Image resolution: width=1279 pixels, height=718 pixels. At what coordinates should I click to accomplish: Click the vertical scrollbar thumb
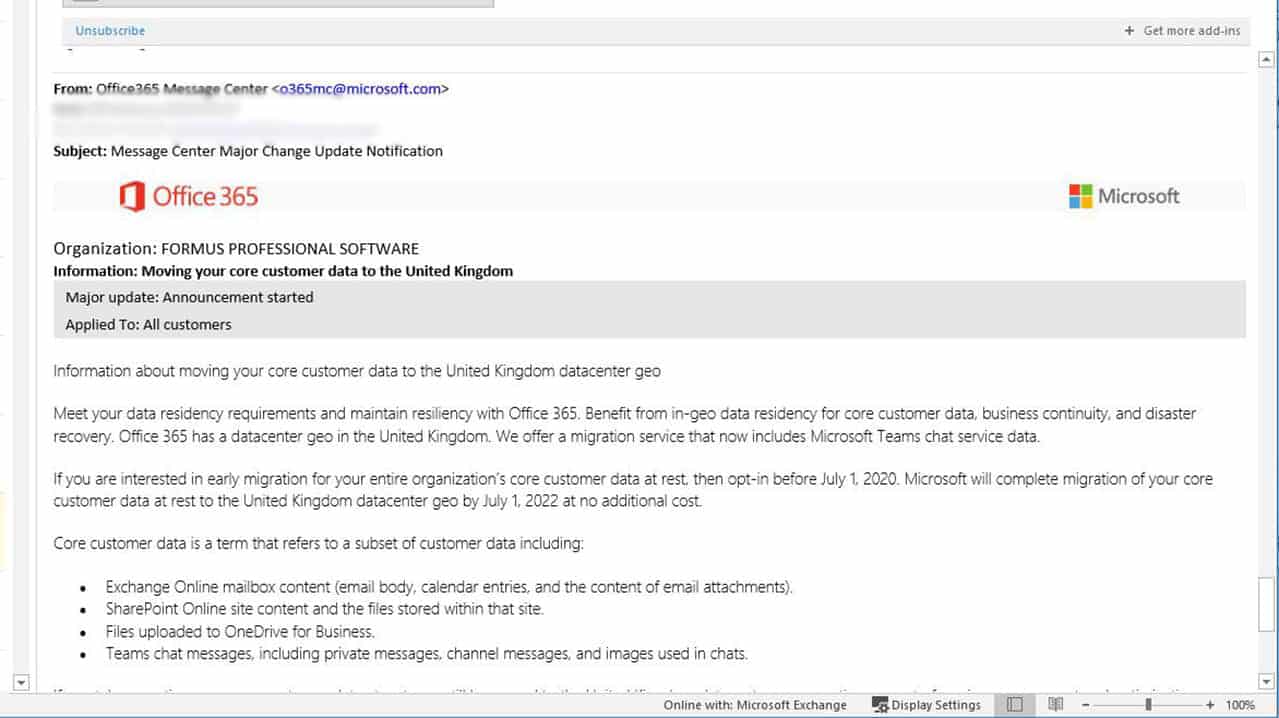[1266, 604]
